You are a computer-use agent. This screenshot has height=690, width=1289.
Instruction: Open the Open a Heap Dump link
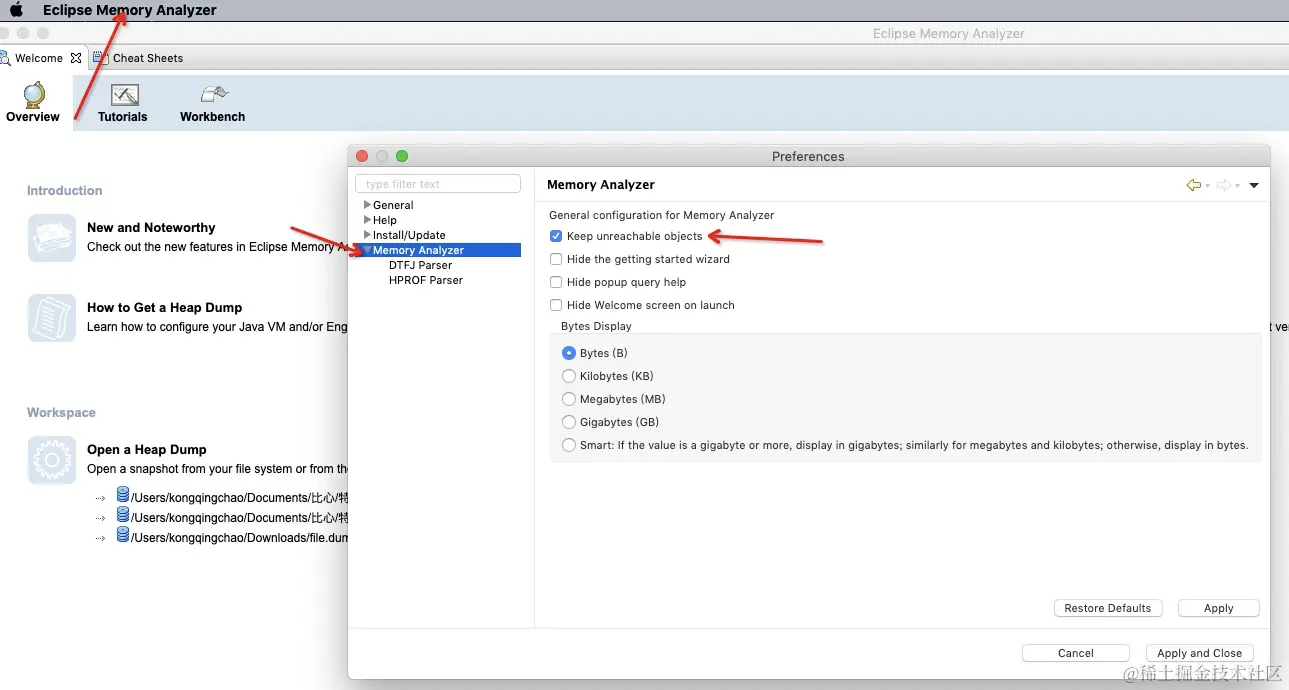[147, 450]
